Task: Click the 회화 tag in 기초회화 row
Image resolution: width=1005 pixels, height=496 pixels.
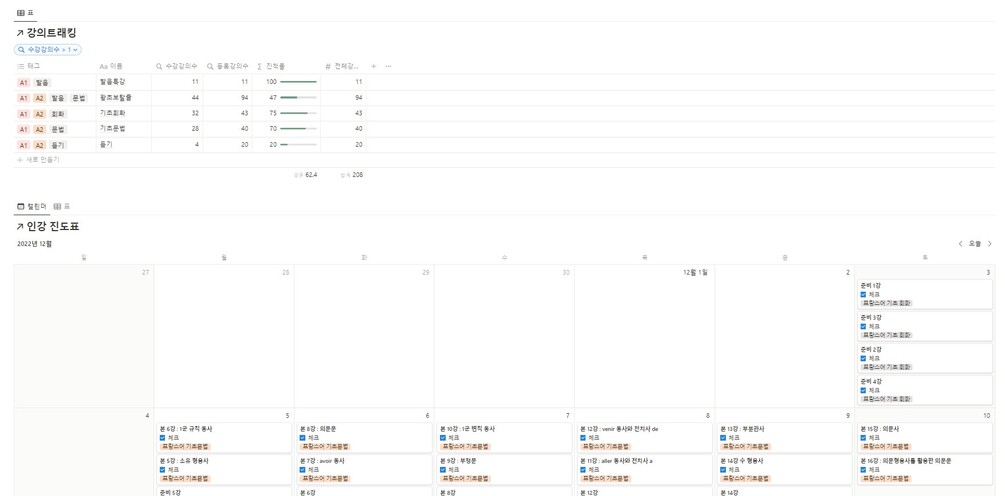Action: (x=58, y=113)
